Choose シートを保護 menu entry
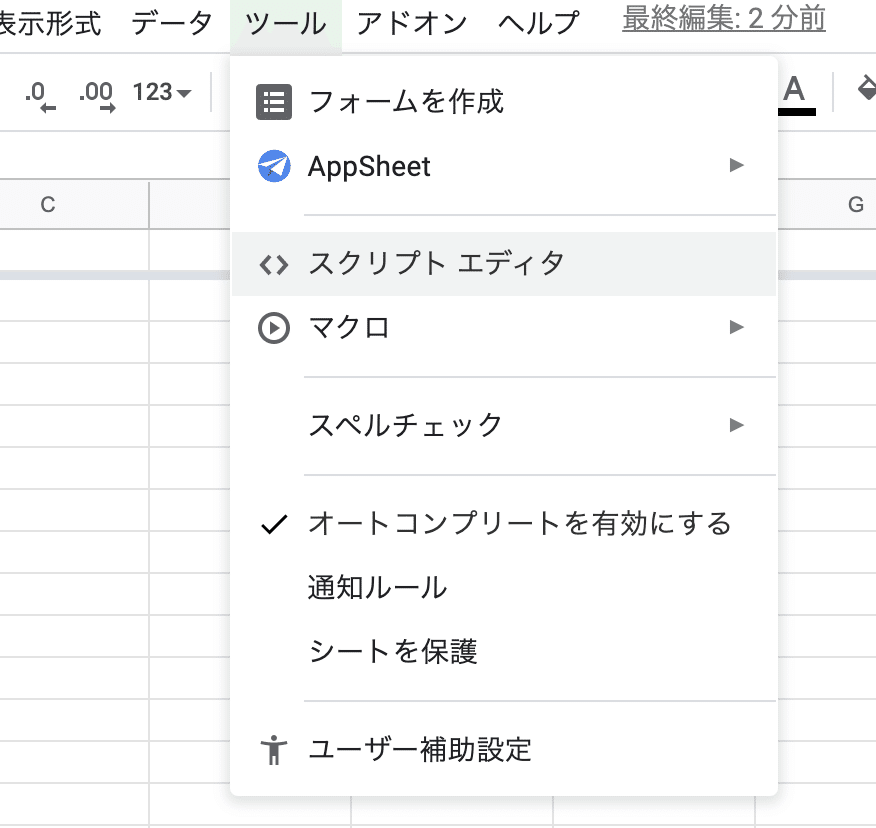876x828 pixels. click(393, 652)
